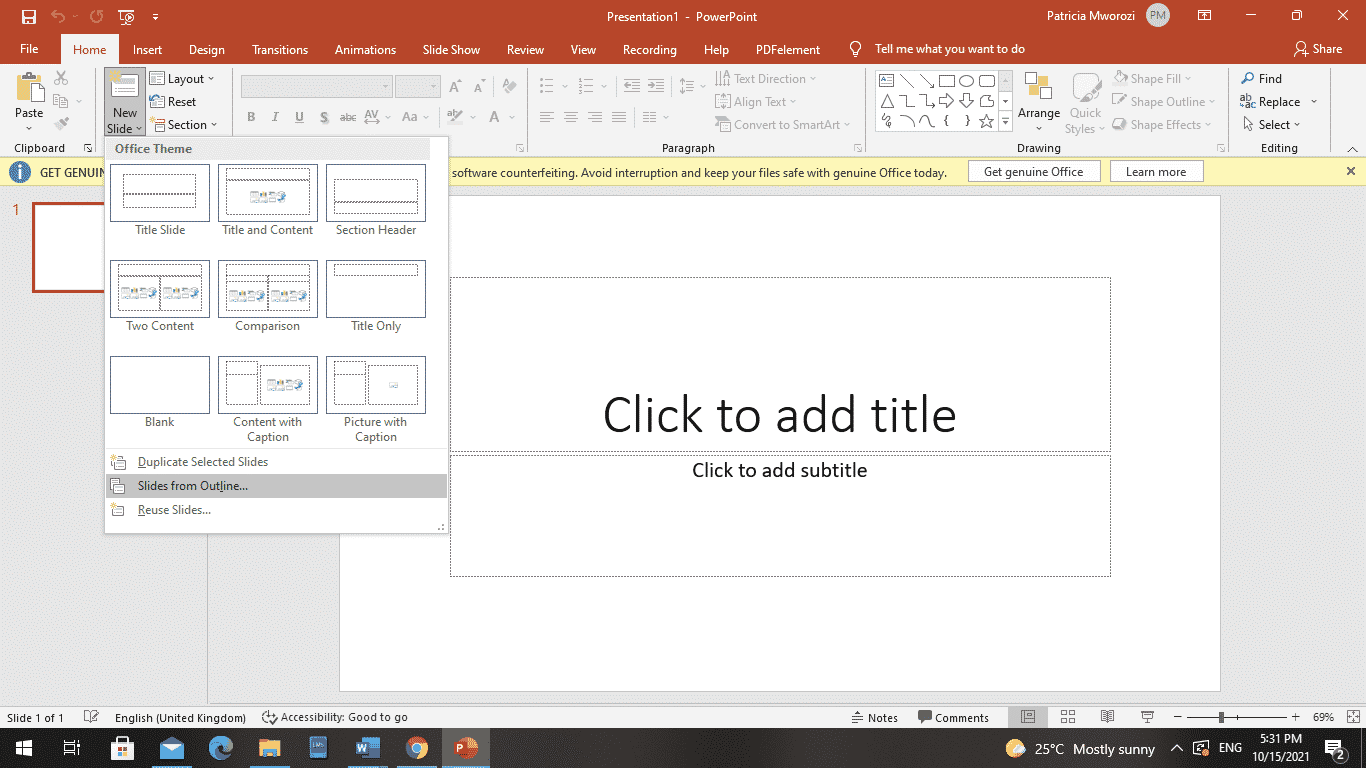
Task: Choose Slides from Outline menu entry
Action: (192, 486)
